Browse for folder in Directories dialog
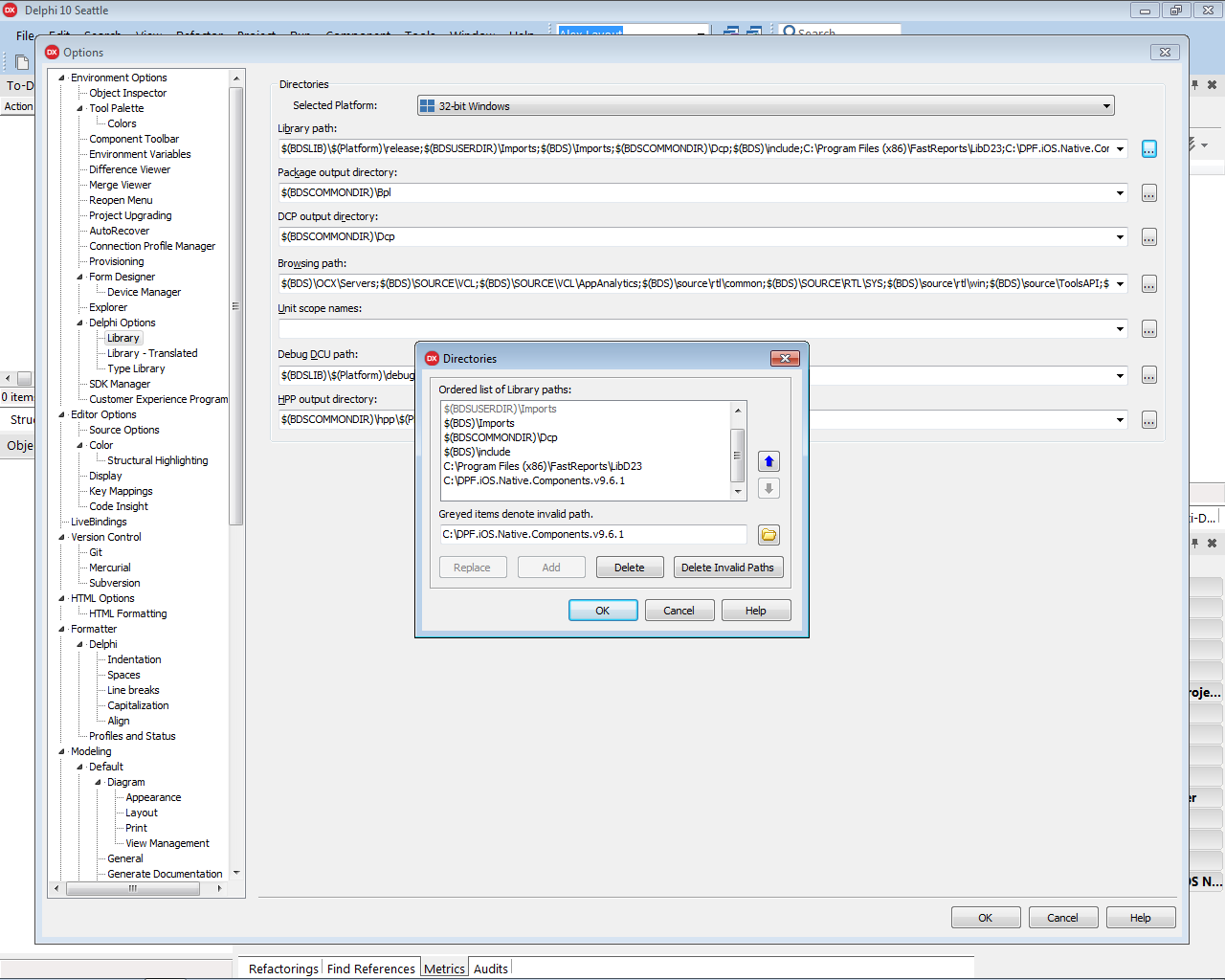Viewport: 1225px width, 980px height. (x=768, y=535)
